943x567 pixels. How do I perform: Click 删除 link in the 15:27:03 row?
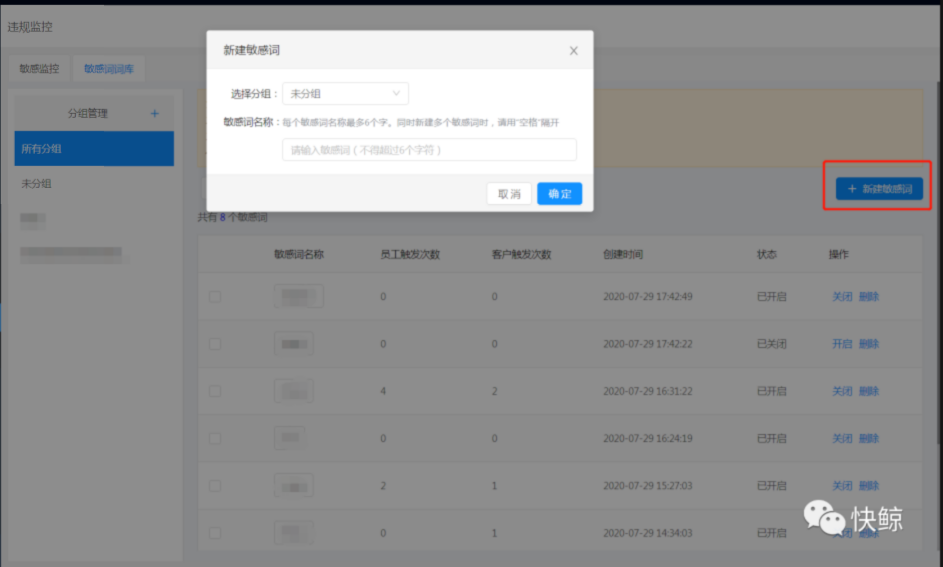point(869,485)
